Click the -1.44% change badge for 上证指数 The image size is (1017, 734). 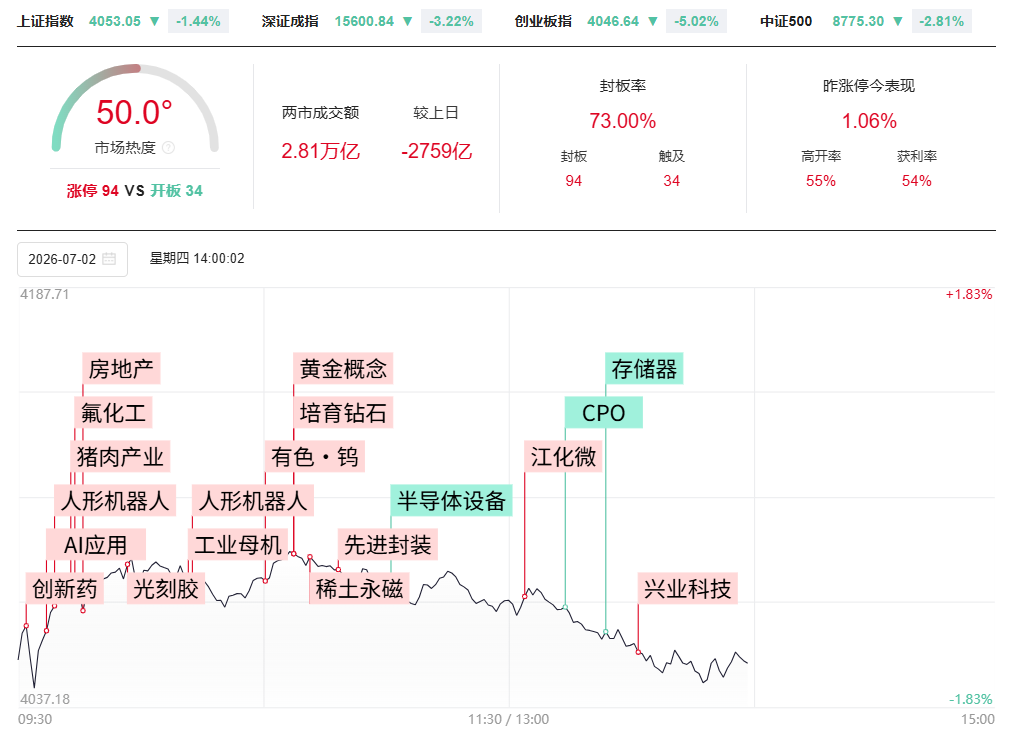[x=198, y=21]
